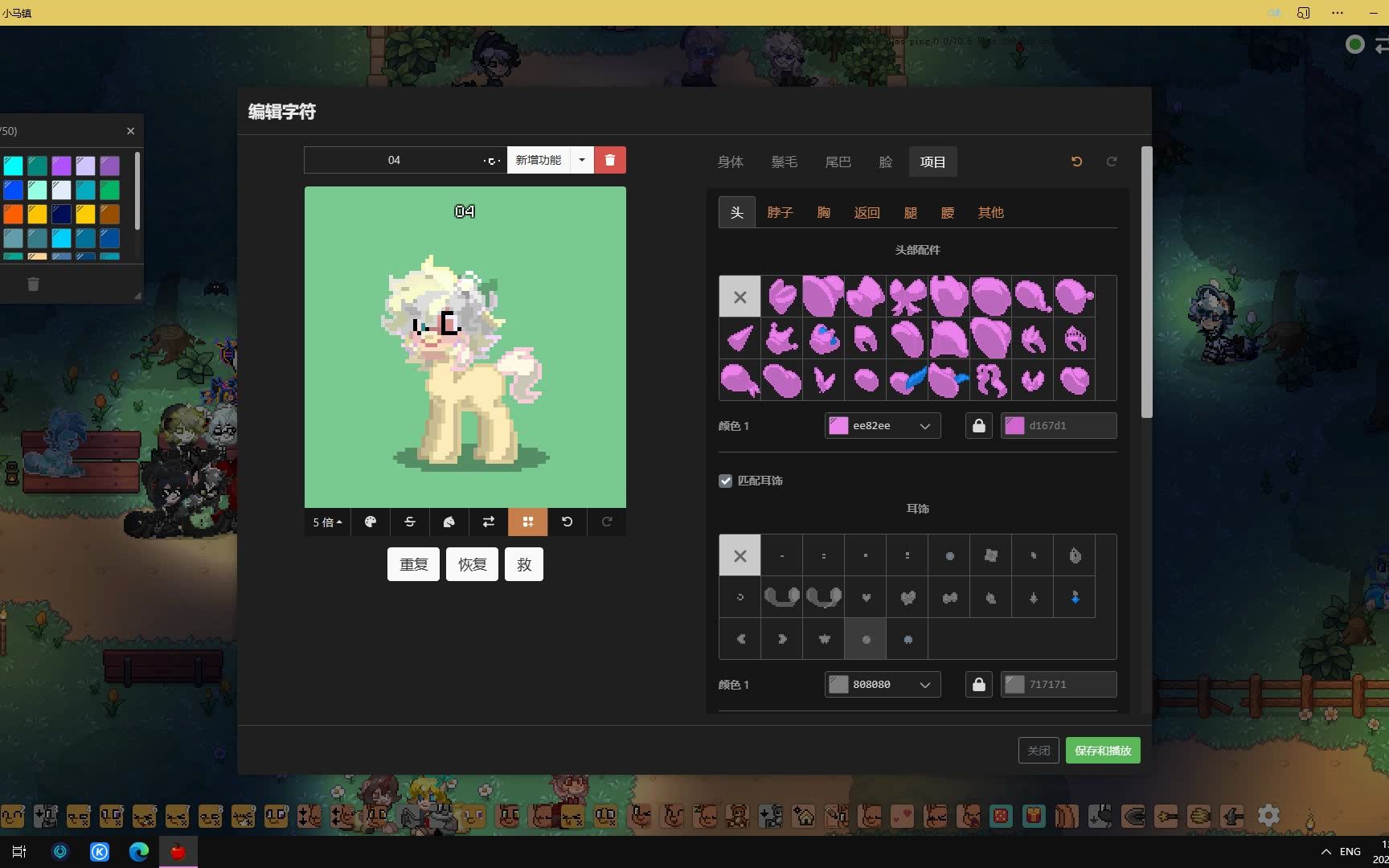Open the 脖子 accessory sub-tab
Image resolution: width=1389 pixels, height=868 pixels.
(780, 212)
